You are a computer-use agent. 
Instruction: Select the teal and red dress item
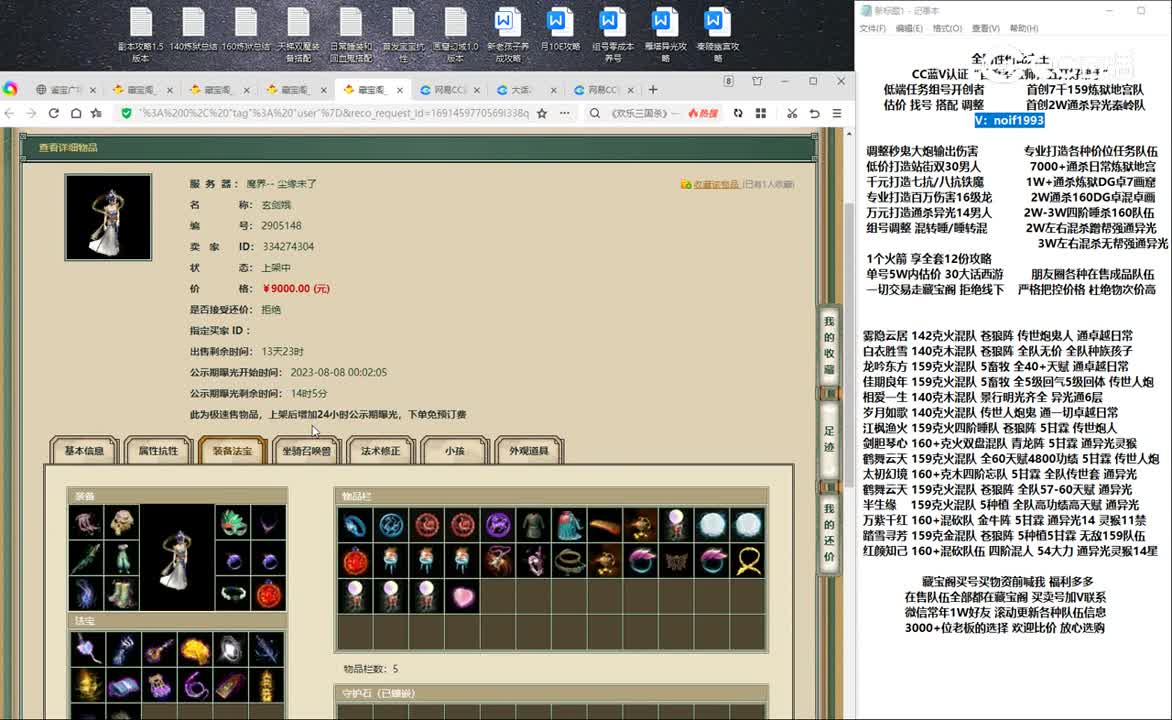point(570,525)
